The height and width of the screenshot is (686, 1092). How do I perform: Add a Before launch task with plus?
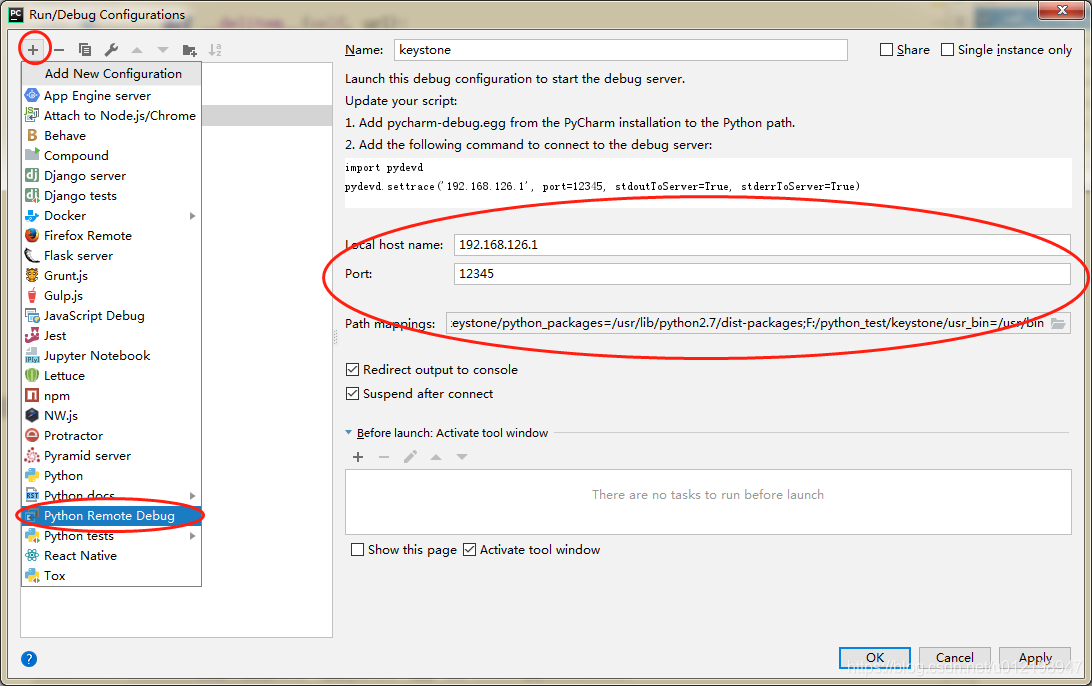tap(358, 457)
